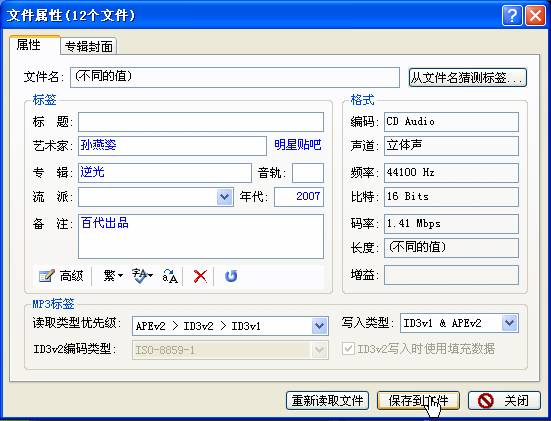Click the 频率 value 44100 Hz
The height and width of the screenshot is (421, 551).
[x=451, y=173]
